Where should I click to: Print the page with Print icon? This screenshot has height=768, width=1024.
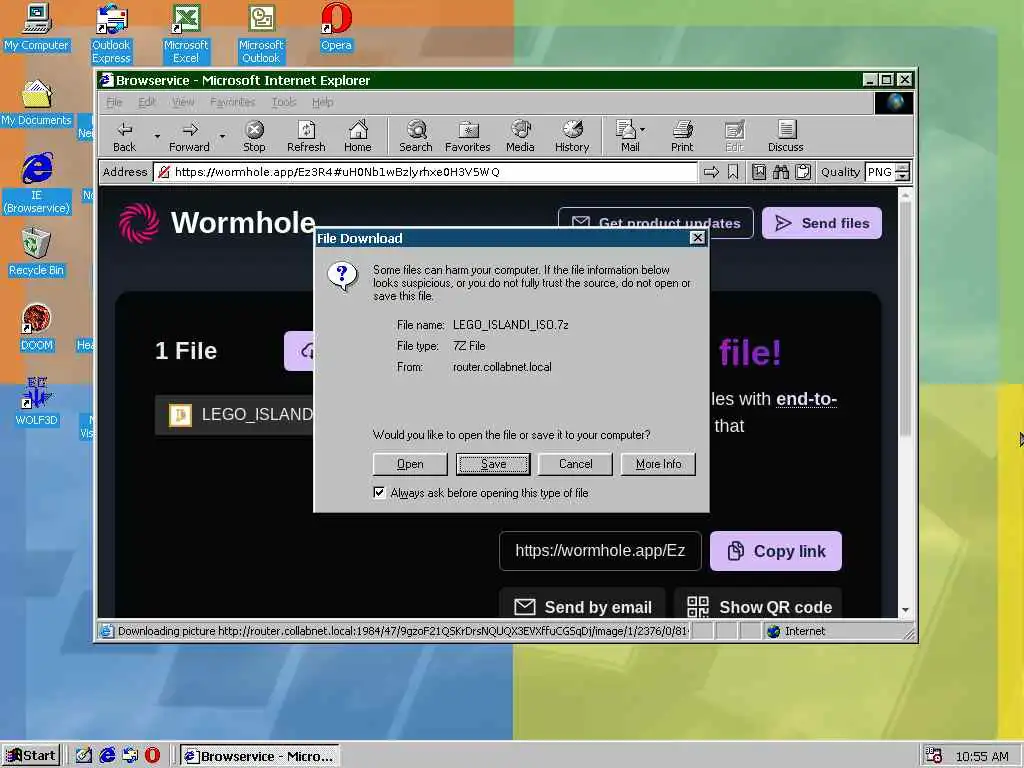pyautogui.click(x=682, y=136)
